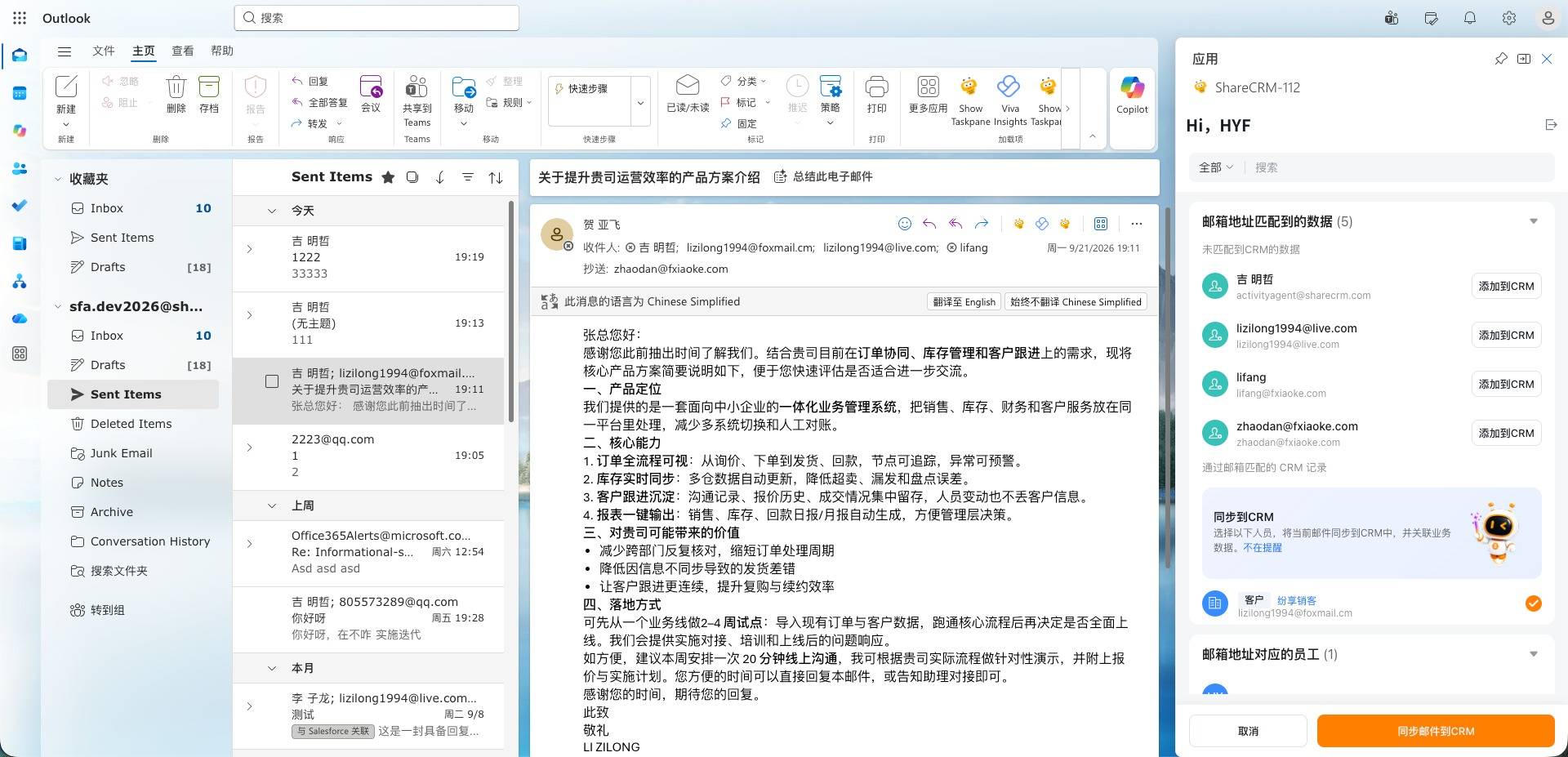Add lifang to CRM
This screenshot has height=757, width=1568.
coord(1506,384)
